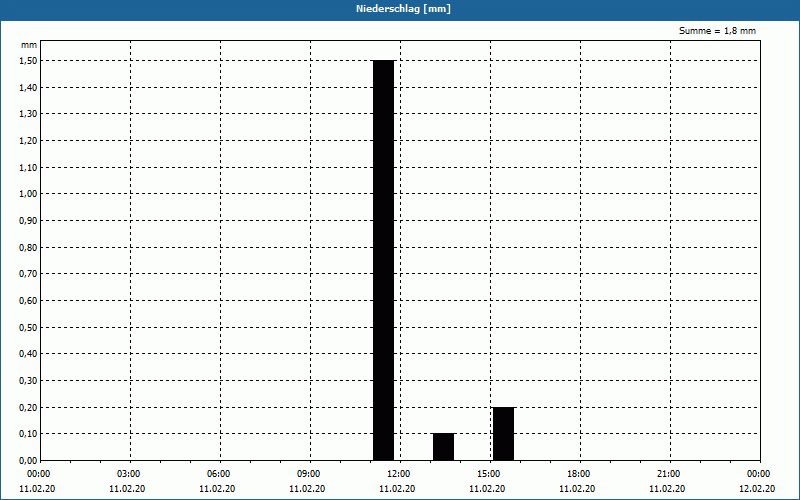
Task: Select the 0,20 mm precipitation bar
Action: click(504, 434)
